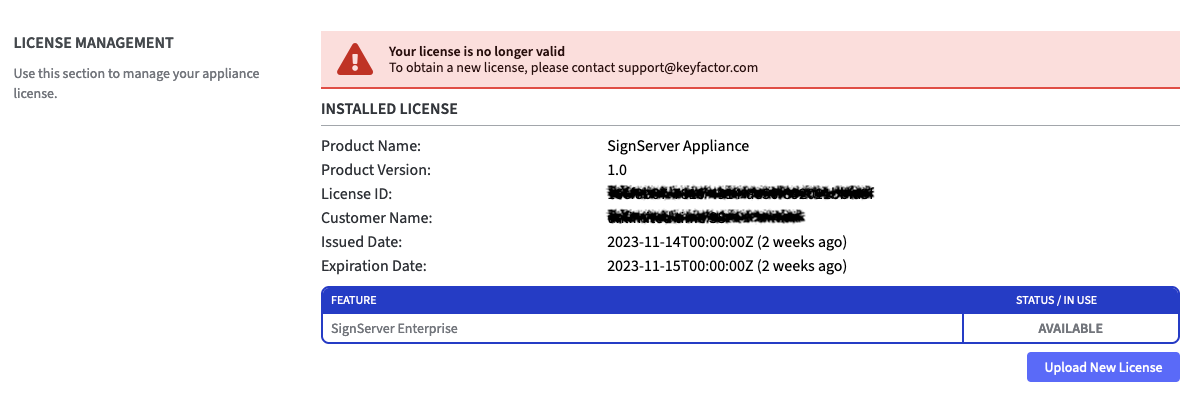Click the License ID field label
Screen dimensions: 1192x408
[356, 194]
